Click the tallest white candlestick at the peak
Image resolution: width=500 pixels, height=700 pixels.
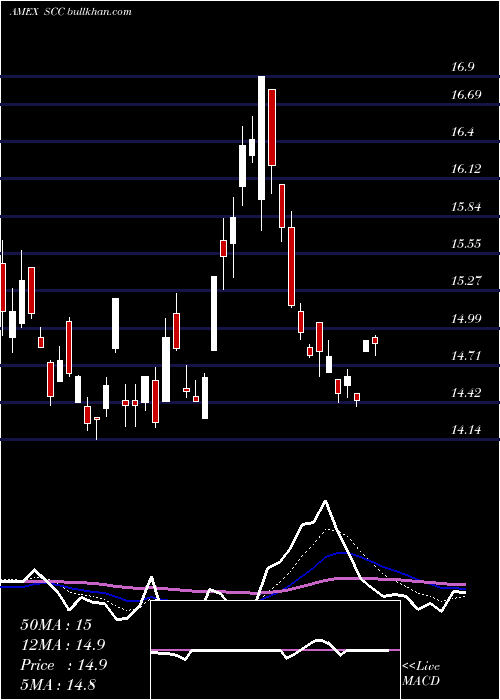[x=262, y=138]
